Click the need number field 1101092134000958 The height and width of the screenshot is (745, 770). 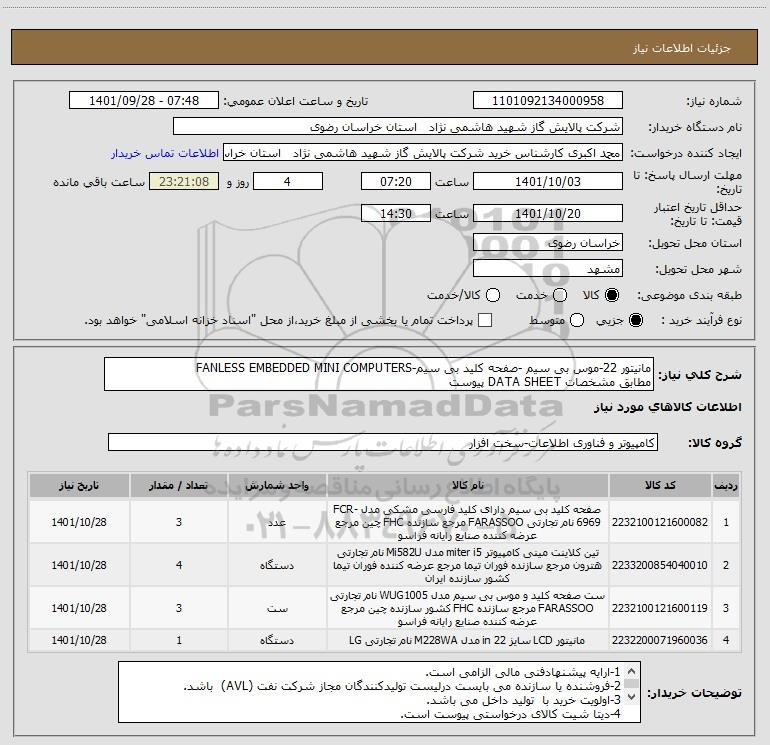[x=548, y=101]
